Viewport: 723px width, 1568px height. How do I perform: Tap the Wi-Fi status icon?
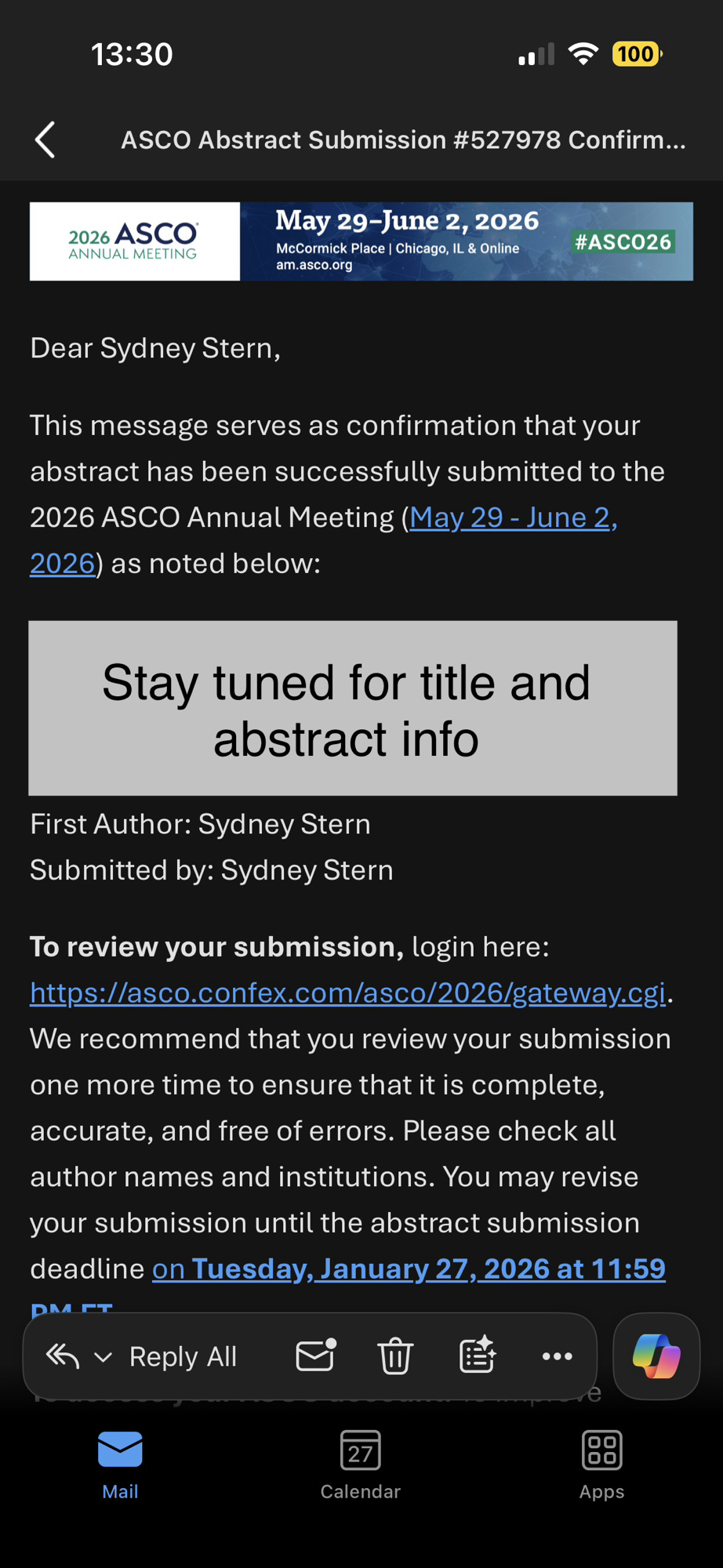pyautogui.click(x=583, y=54)
